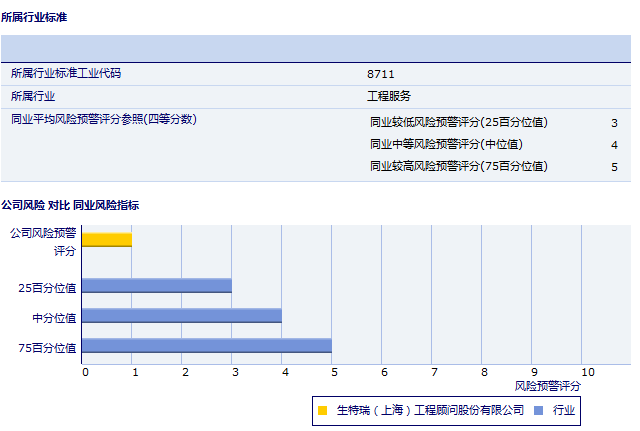The width and height of the screenshot is (640, 431).
Task: Click the industry code value 8711
Action: [381, 74]
